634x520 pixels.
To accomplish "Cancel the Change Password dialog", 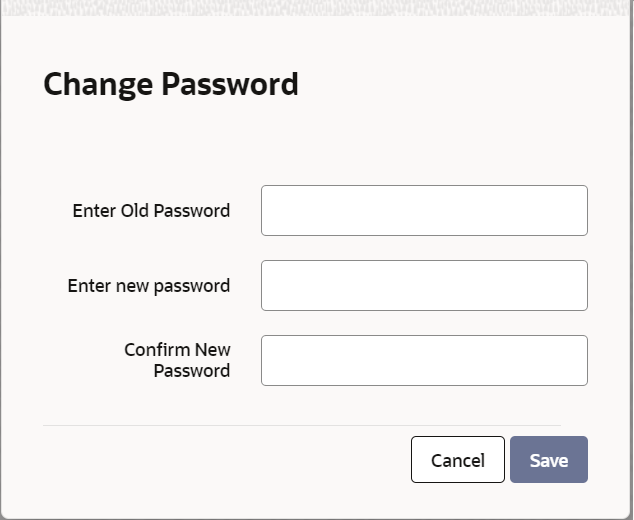I will click(x=457, y=460).
